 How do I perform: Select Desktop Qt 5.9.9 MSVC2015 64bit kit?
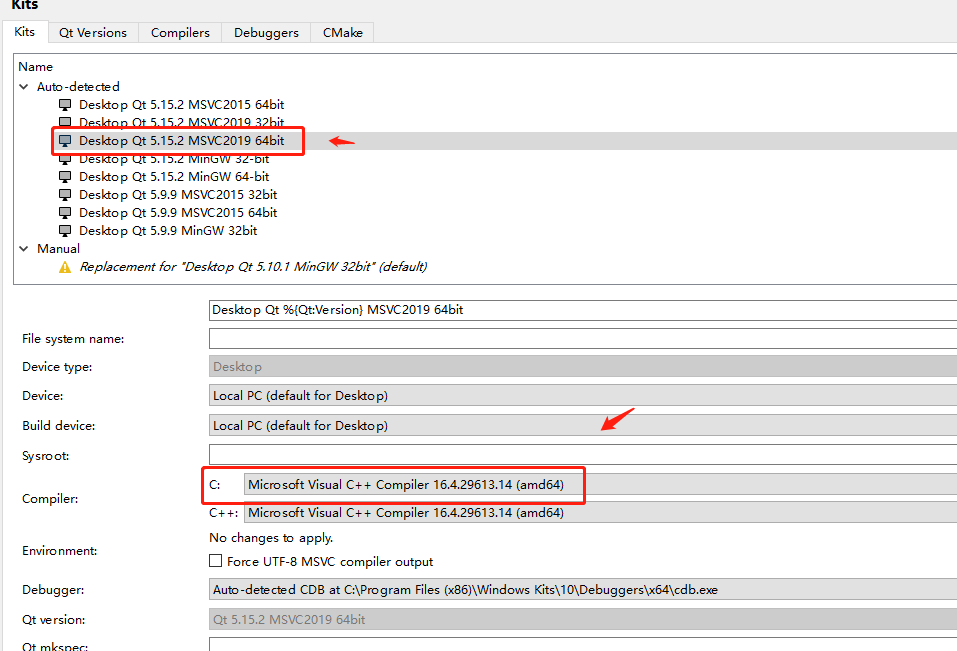coord(178,213)
